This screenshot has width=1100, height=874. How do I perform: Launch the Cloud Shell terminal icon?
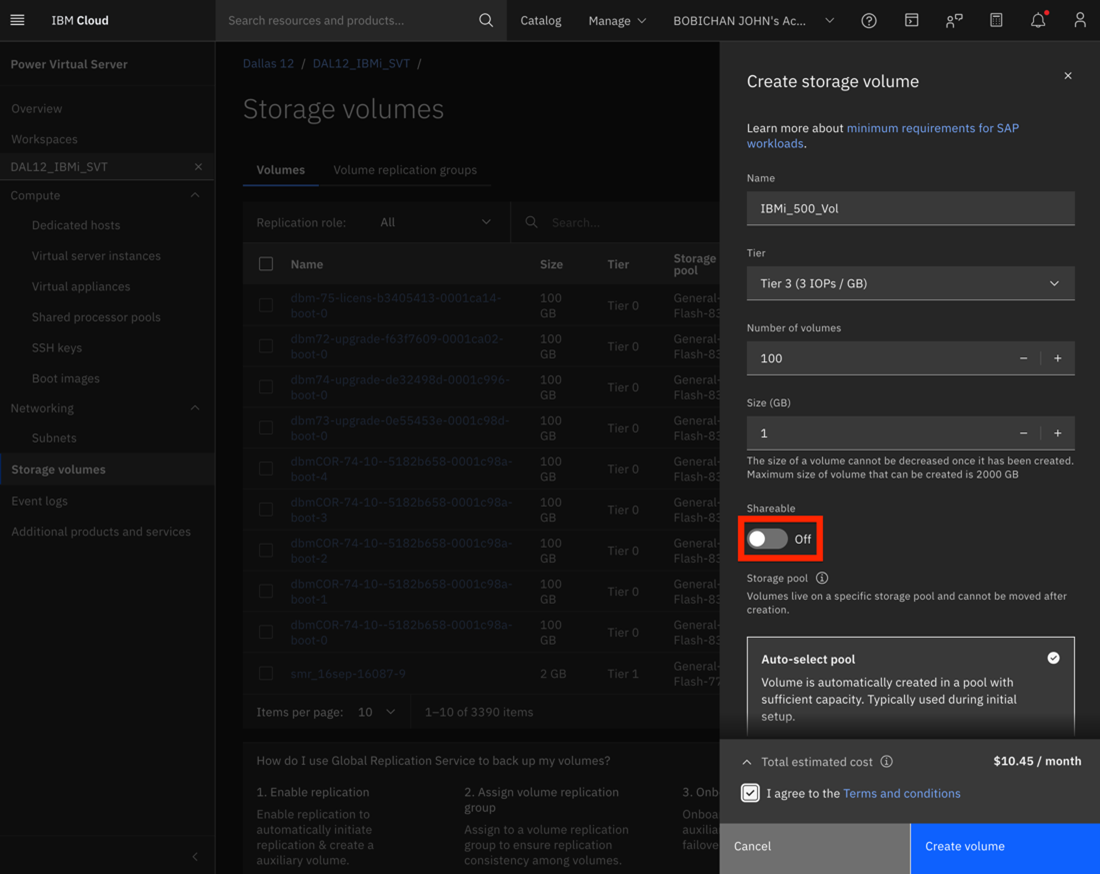(x=911, y=20)
